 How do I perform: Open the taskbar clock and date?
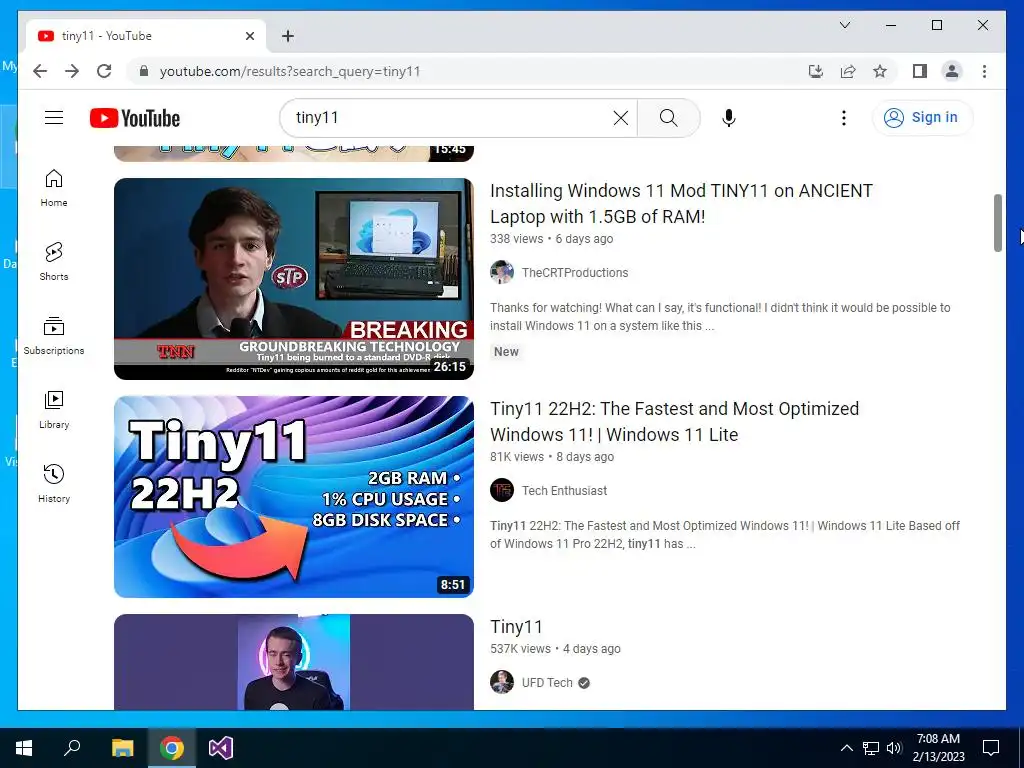[x=938, y=748]
